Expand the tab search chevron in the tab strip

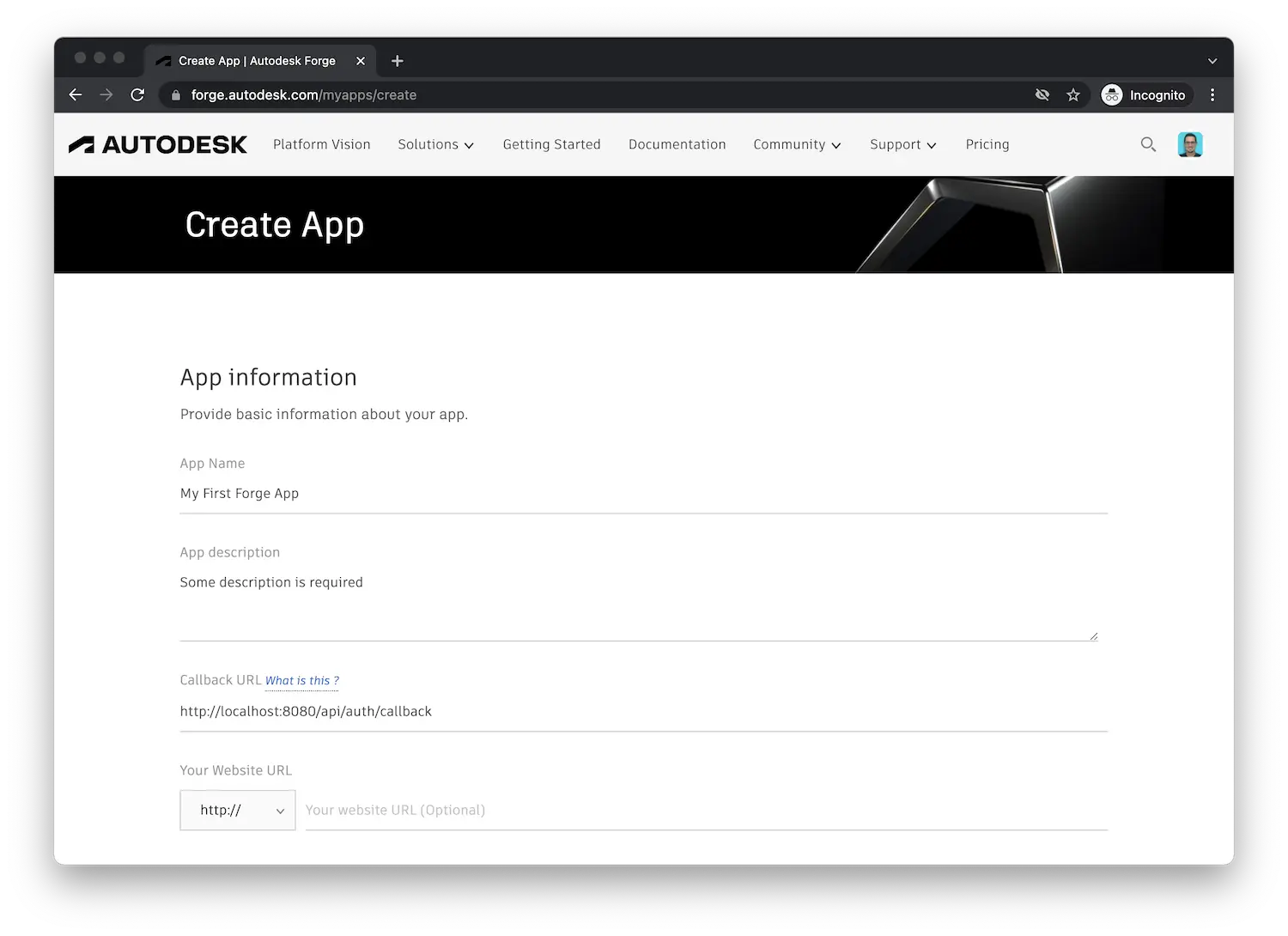(x=1212, y=61)
